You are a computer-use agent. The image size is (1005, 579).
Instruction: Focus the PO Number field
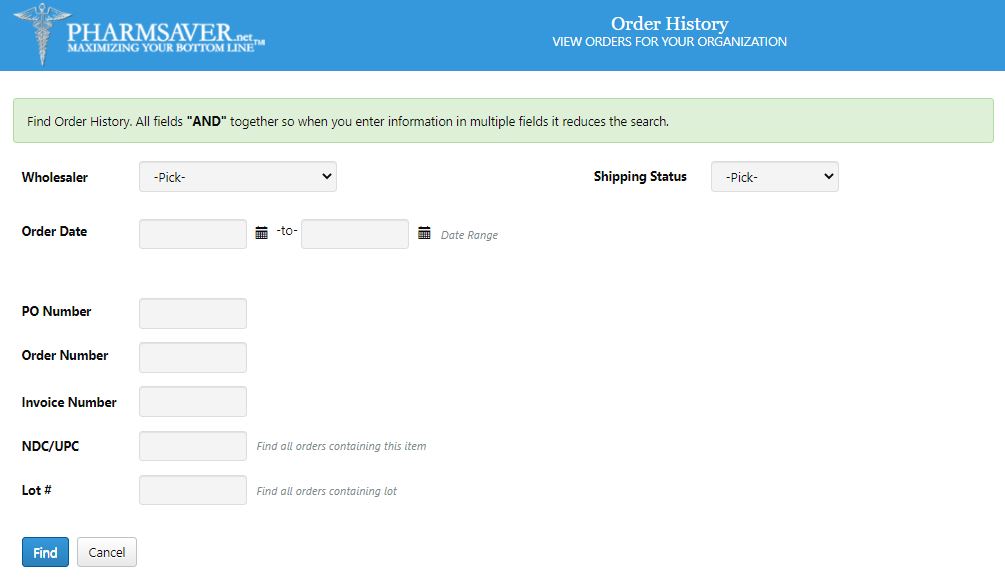pyautogui.click(x=193, y=314)
